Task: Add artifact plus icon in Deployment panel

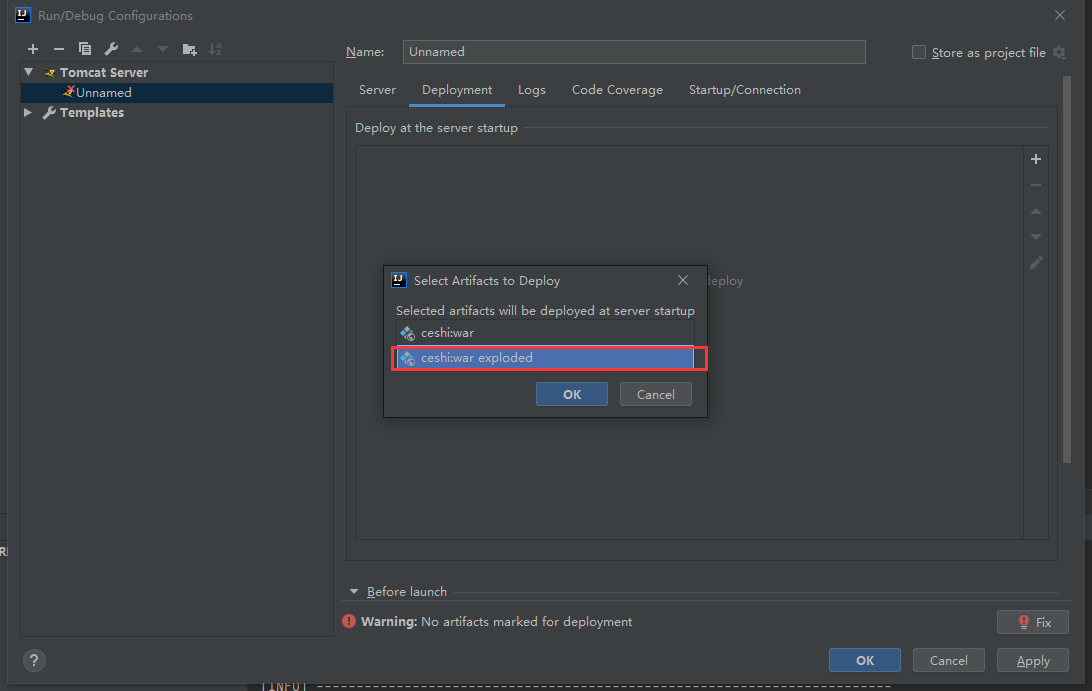Action: (x=1036, y=159)
